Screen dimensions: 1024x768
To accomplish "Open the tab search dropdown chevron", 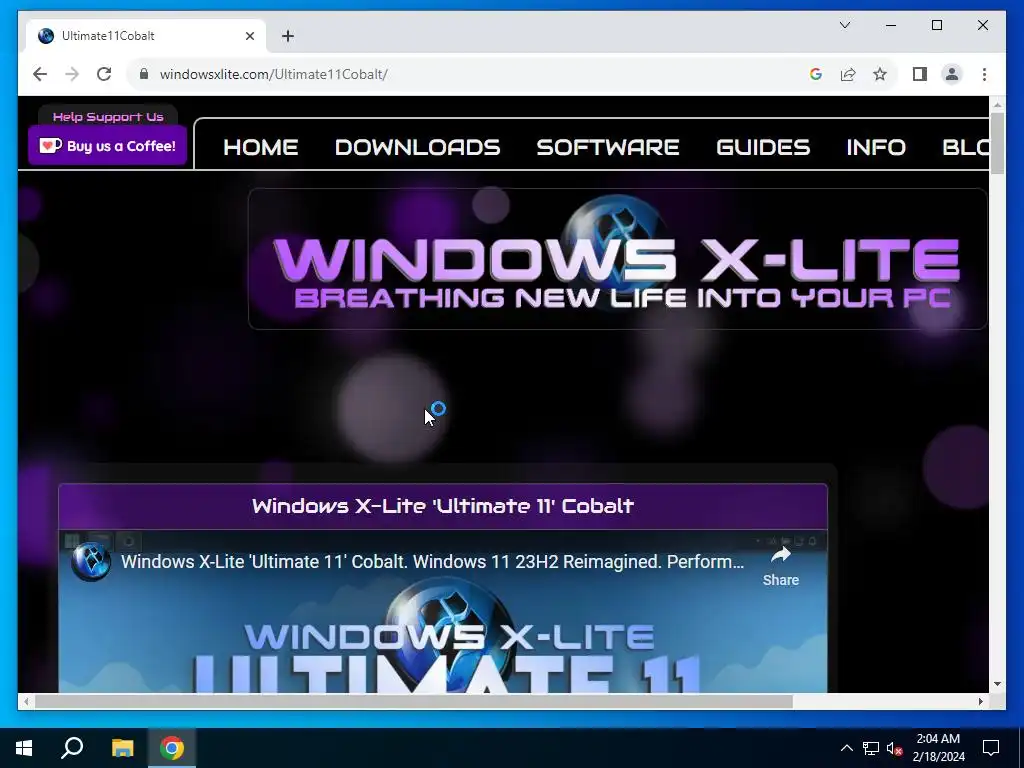I will (844, 25).
